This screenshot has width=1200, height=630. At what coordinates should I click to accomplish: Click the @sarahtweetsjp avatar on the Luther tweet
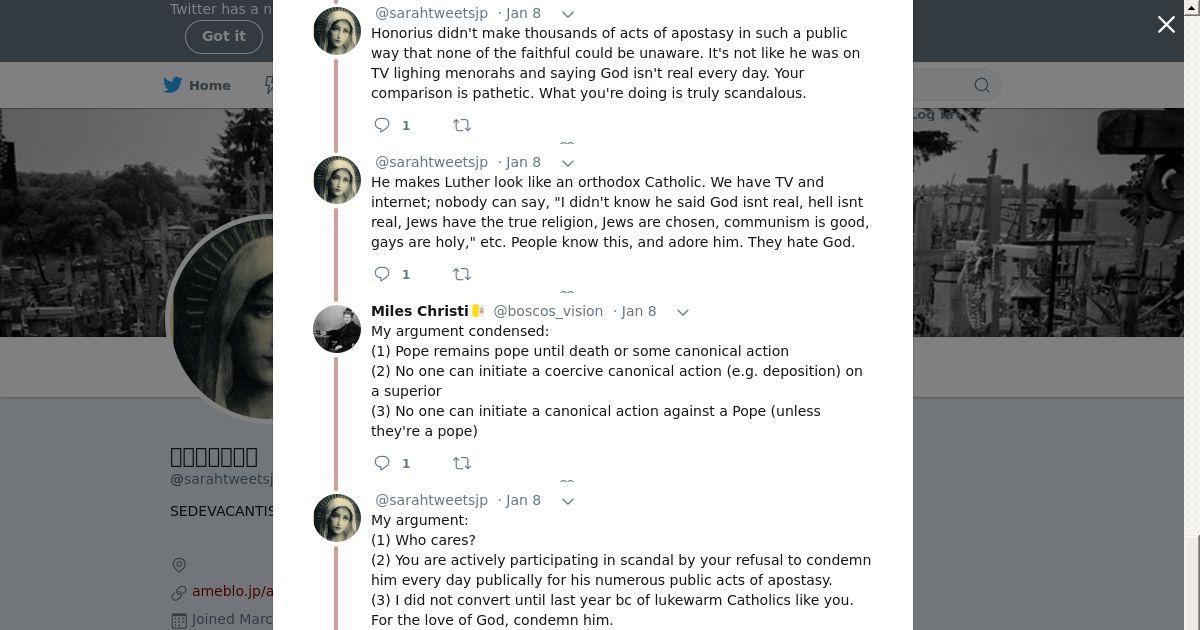337,180
